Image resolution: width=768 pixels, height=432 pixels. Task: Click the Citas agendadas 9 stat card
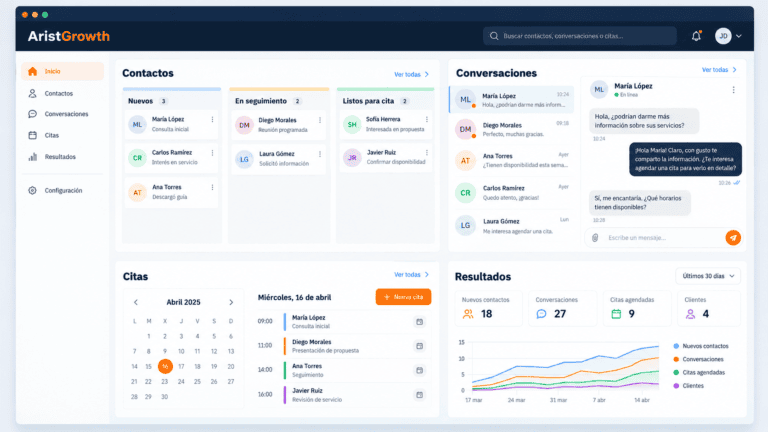(636, 308)
